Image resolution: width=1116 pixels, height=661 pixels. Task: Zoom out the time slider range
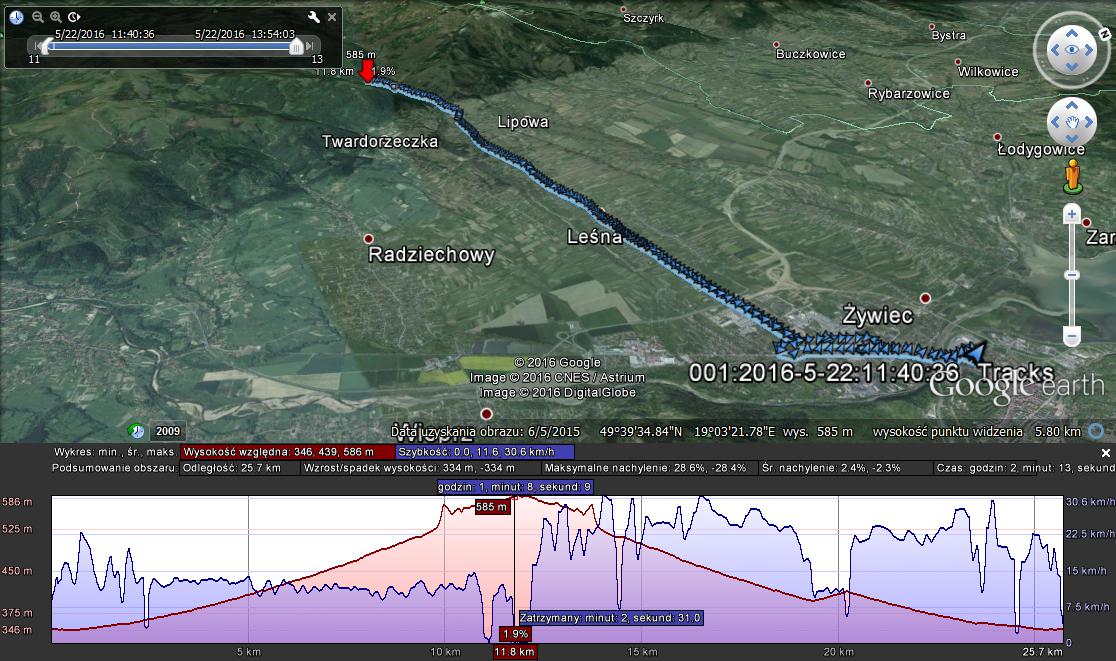coord(37,17)
